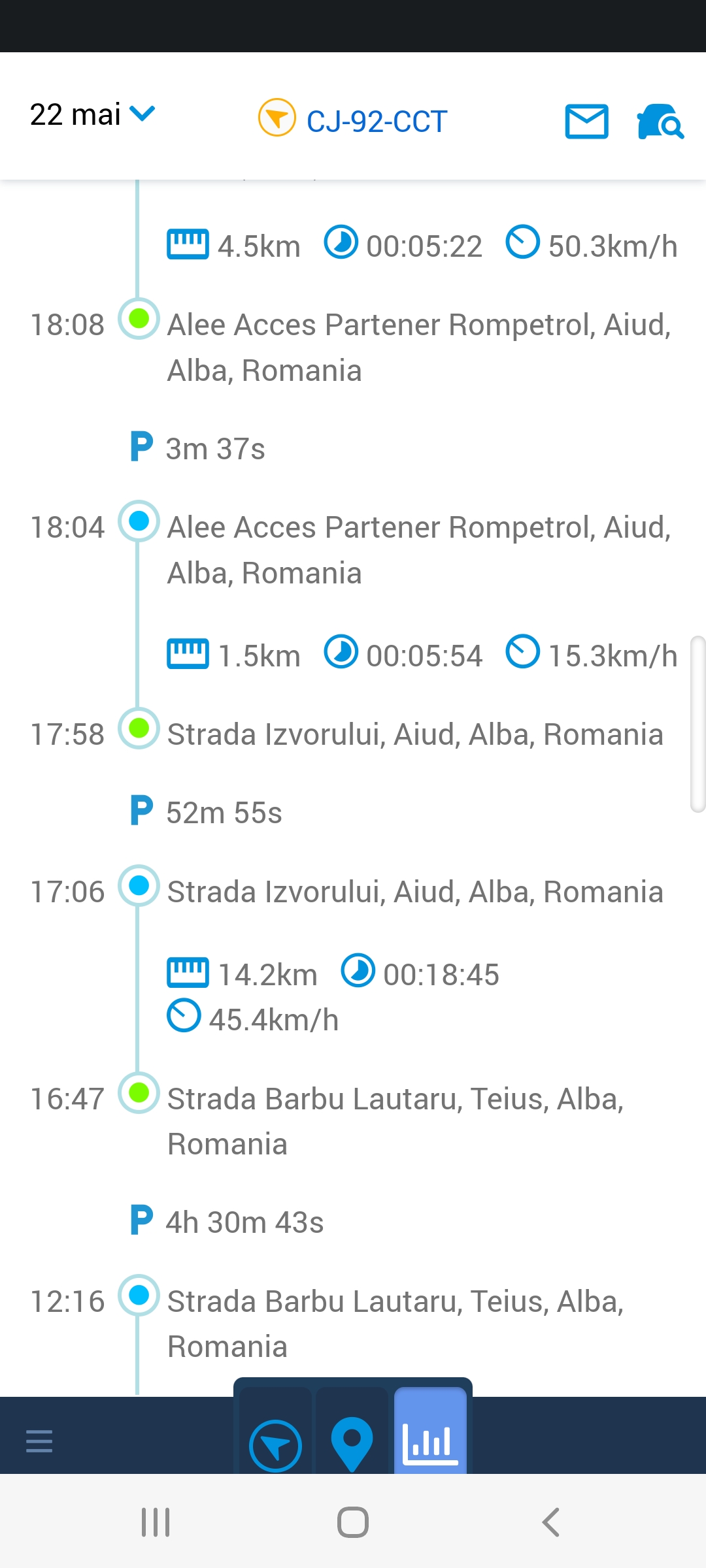Open the hamburger menu

click(x=39, y=1441)
